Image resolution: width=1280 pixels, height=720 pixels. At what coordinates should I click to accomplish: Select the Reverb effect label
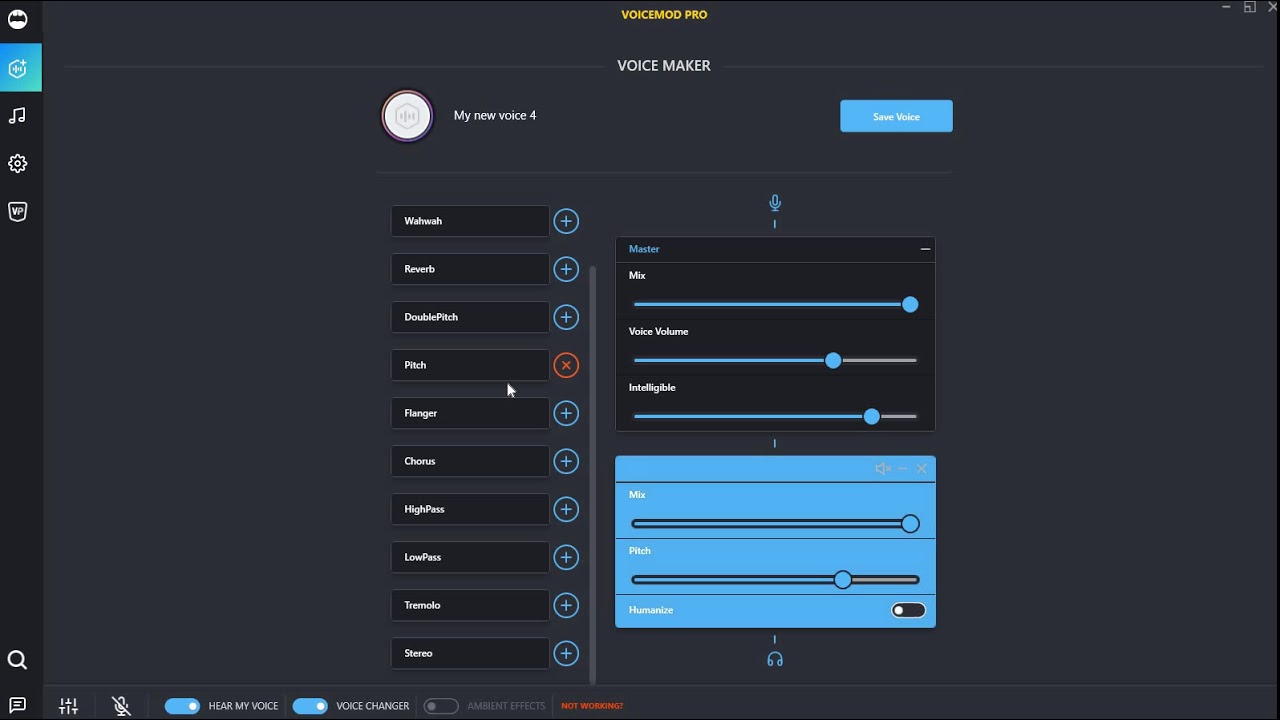pyautogui.click(x=470, y=269)
